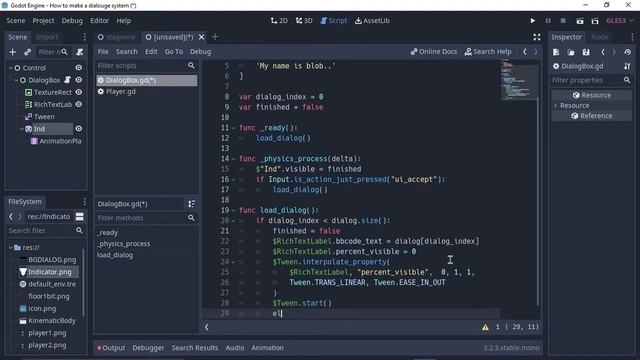Open the Help menu
The image size is (640, 360).
124,20
